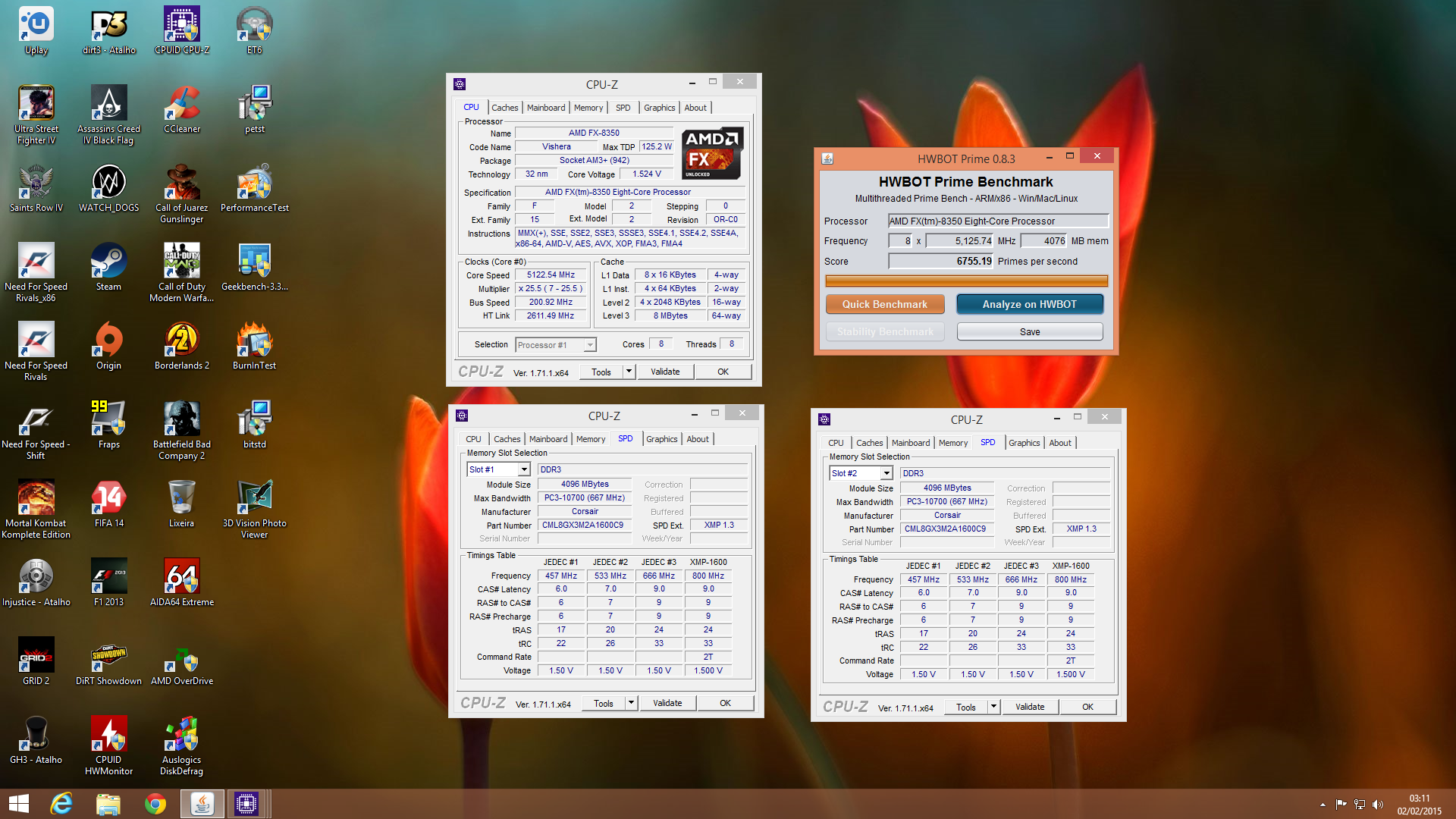Viewport: 1456px width, 819px height.
Task: Open Google Chrome from the taskbar
Action: tap(155, 804)
